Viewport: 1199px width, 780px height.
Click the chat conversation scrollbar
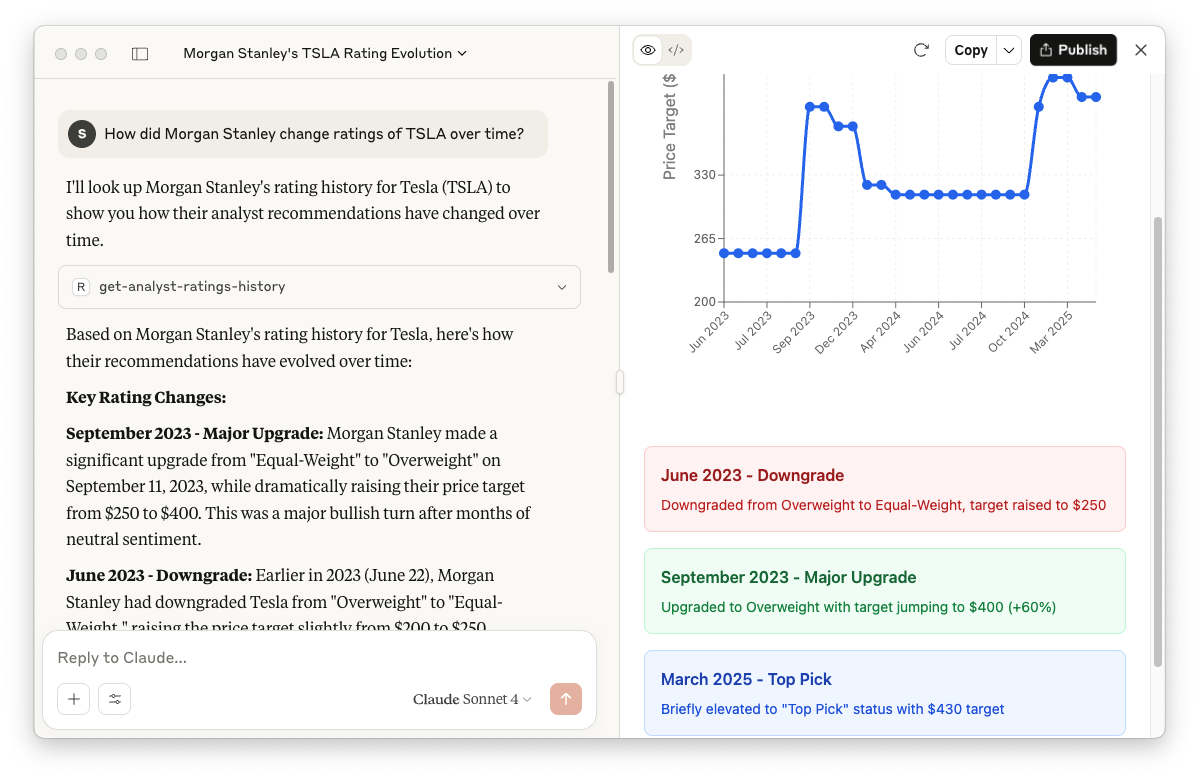pyautogui.click(x=611, y=177)
